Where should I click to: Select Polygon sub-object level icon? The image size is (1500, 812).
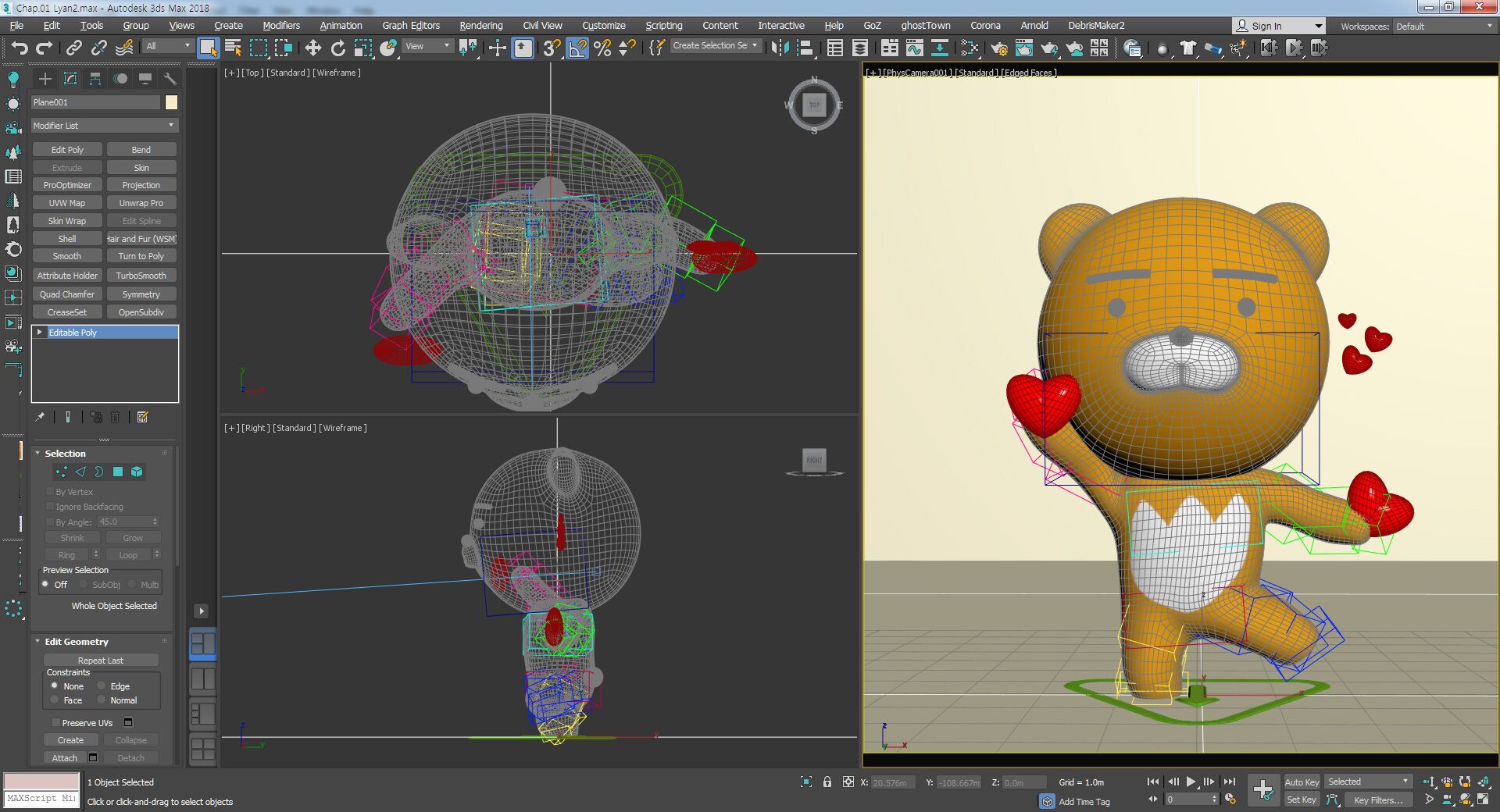click(118, 472)
